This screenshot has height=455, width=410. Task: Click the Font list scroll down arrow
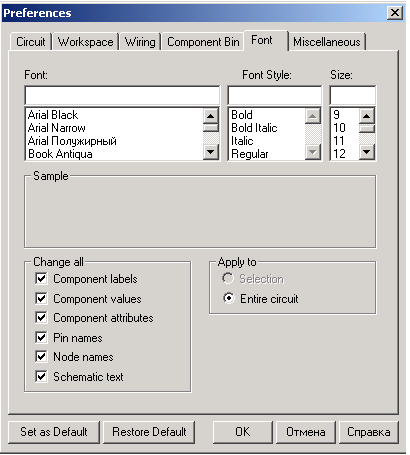(210, 152)
